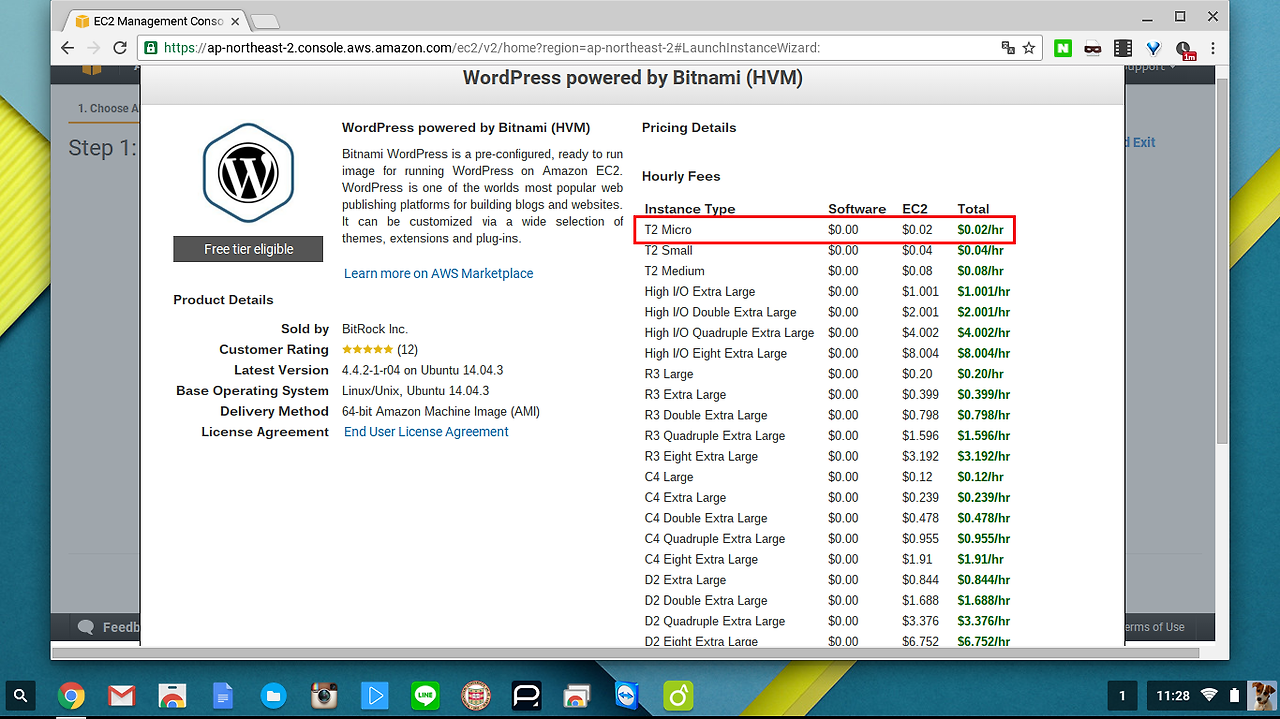Click the blue diamond extension icon
Image resolution: width=1280 pixels, height=719 pixels.
click(x=1153, y=48)
